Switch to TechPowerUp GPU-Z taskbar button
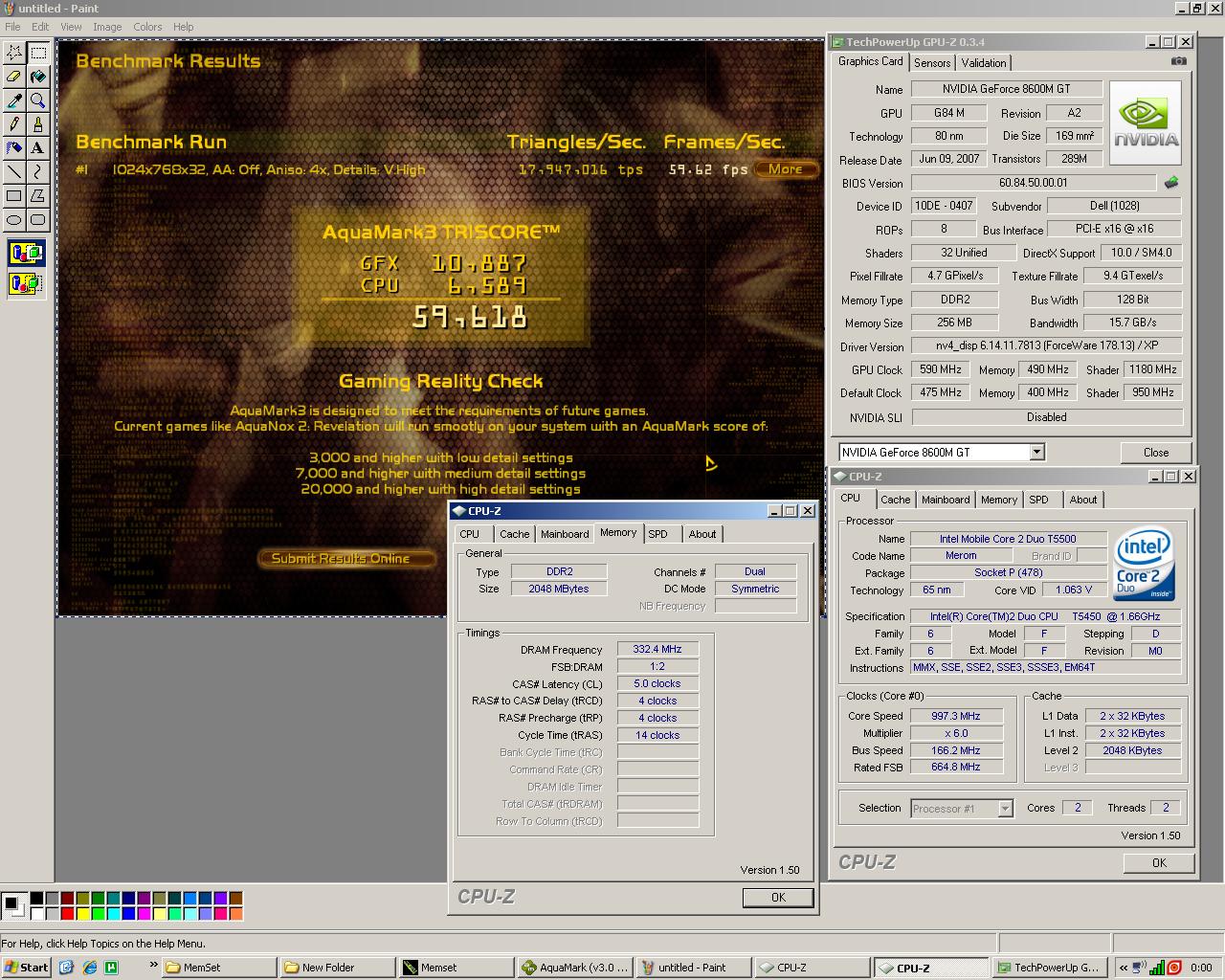This screenshot has height=980, width=1225. pos(1048,968)
